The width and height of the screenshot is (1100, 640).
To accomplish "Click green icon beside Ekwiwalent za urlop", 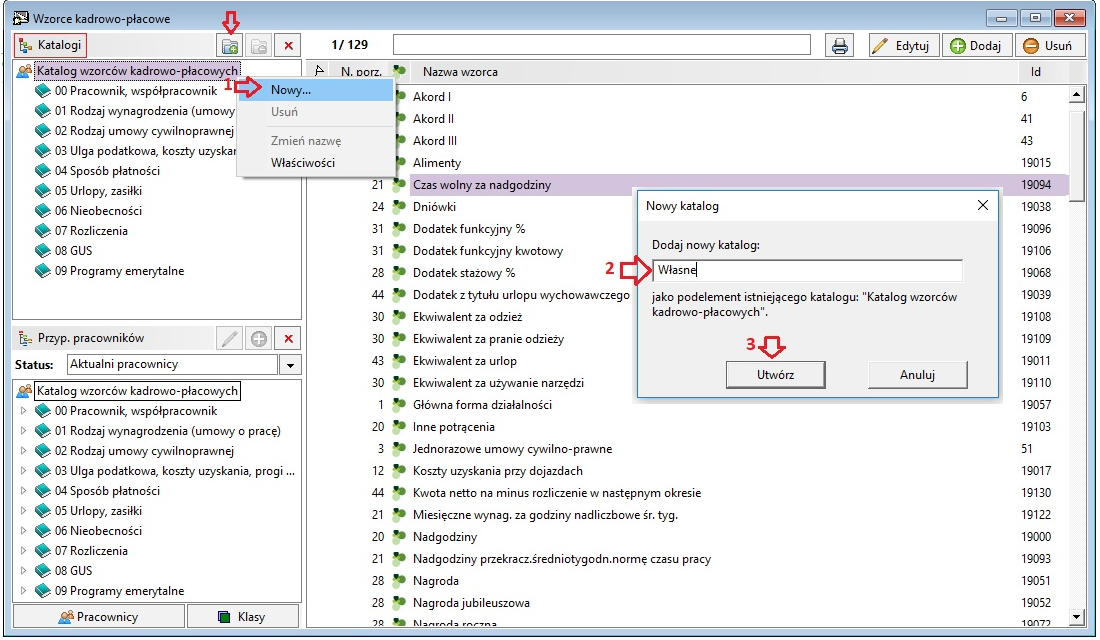I will pyautogui.click(x=399, y=361).
